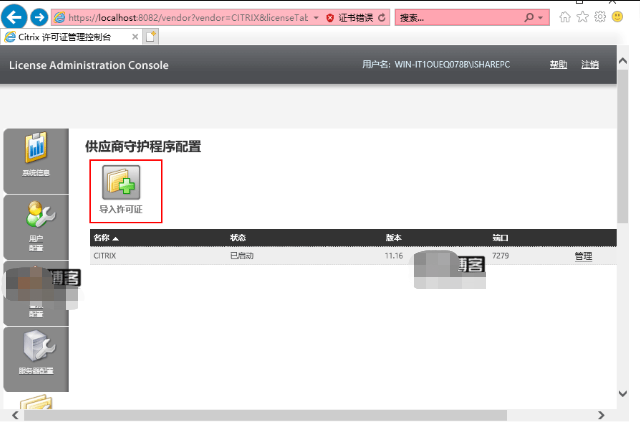The width and height of the screenshot is (640, 427).
Task: Click the vertical scrollbar down arrow
Action: (x=623, y=394)
